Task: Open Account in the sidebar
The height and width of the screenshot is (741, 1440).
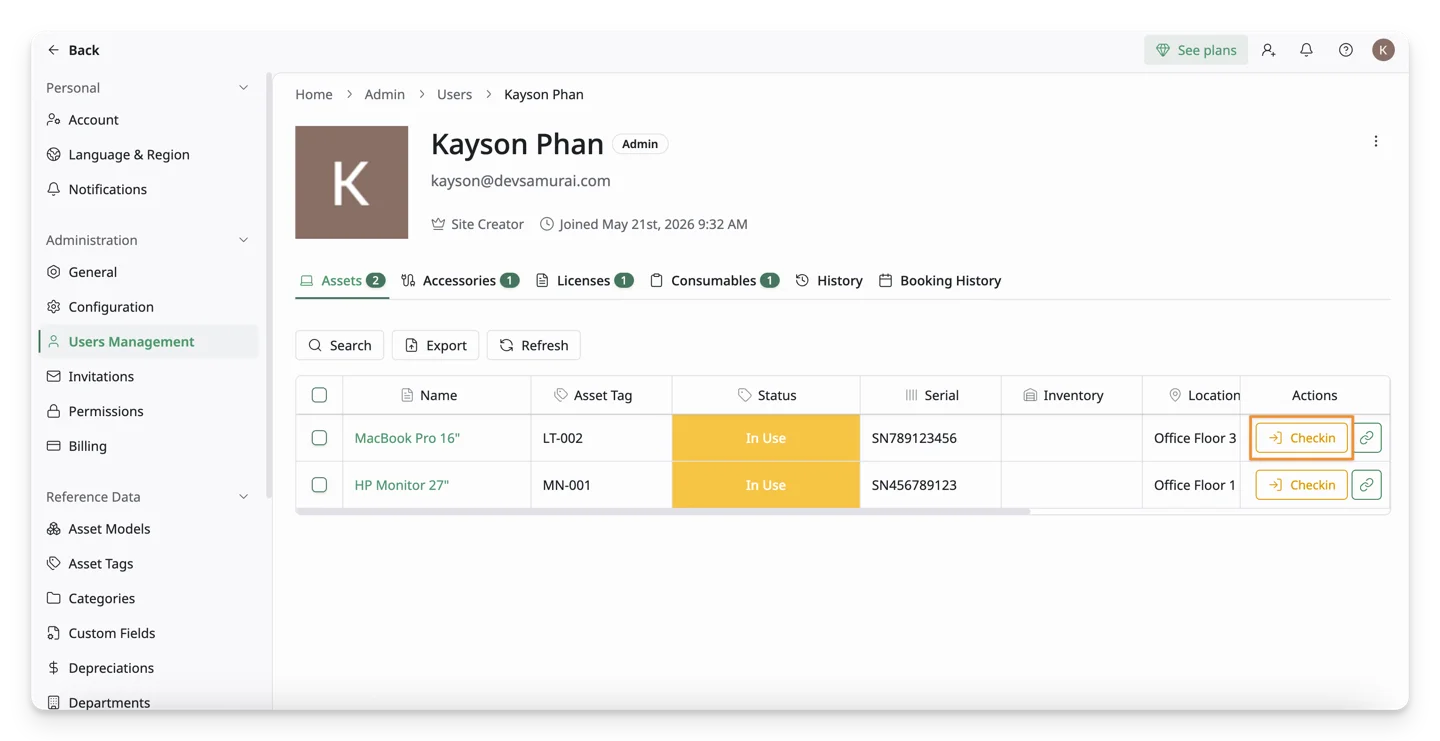Action: tap(148, 120)
